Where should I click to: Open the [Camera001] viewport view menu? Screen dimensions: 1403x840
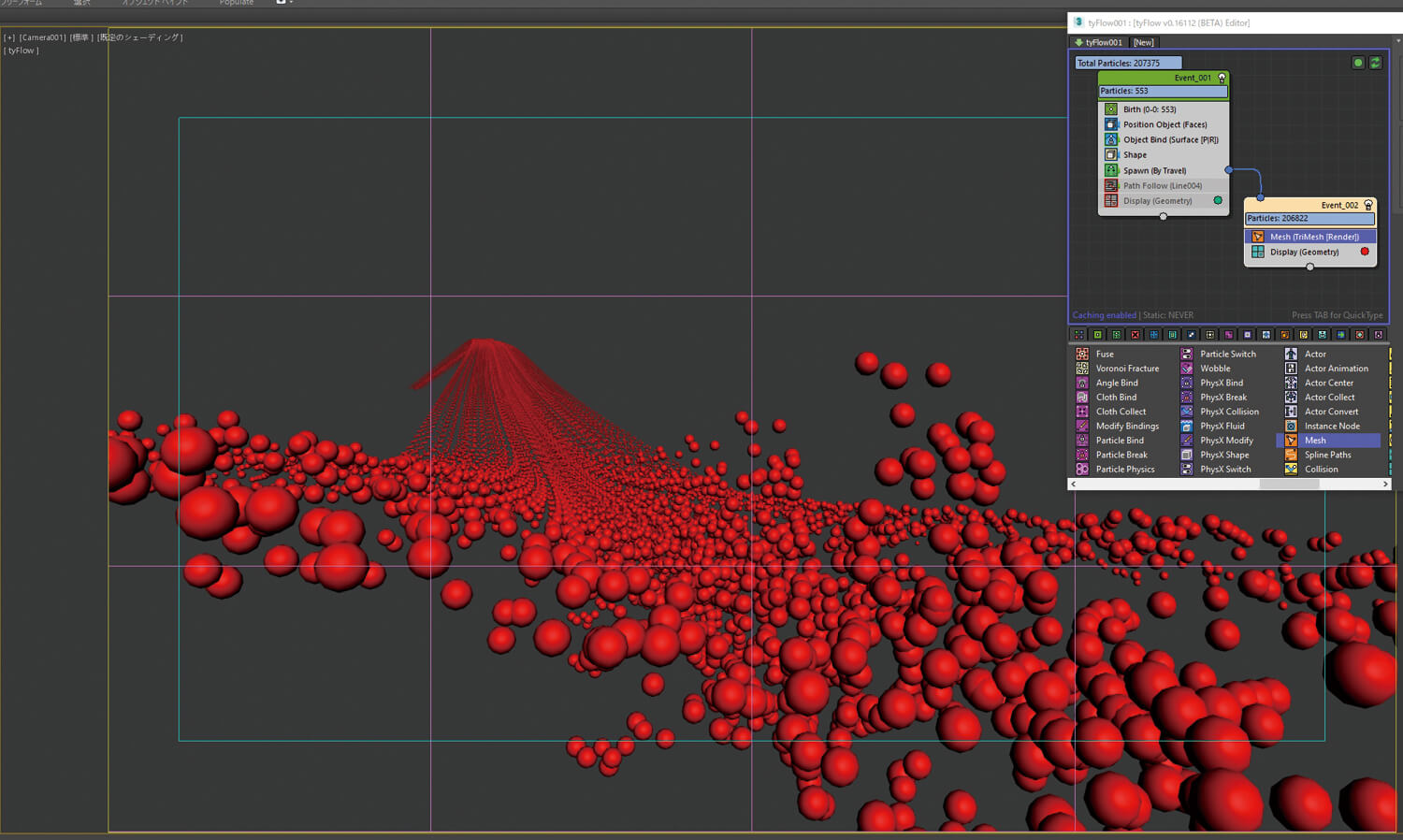tap(43, 37)
